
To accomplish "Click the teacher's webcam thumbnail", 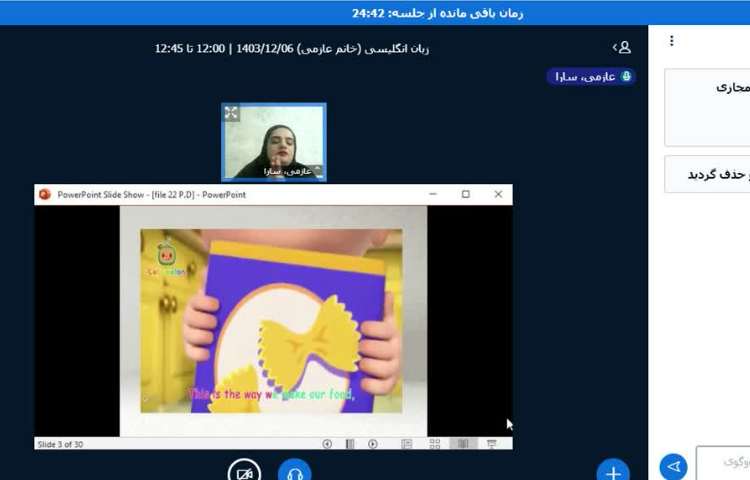I will [273, 141].
